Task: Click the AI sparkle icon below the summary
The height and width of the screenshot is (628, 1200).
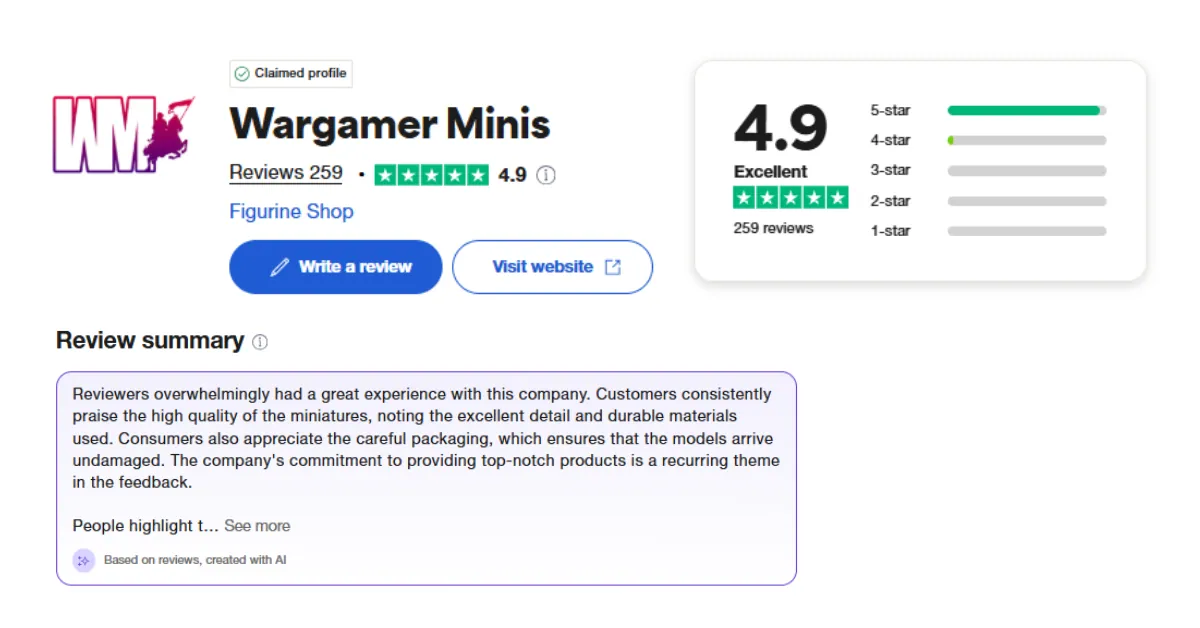Action: 83,560
